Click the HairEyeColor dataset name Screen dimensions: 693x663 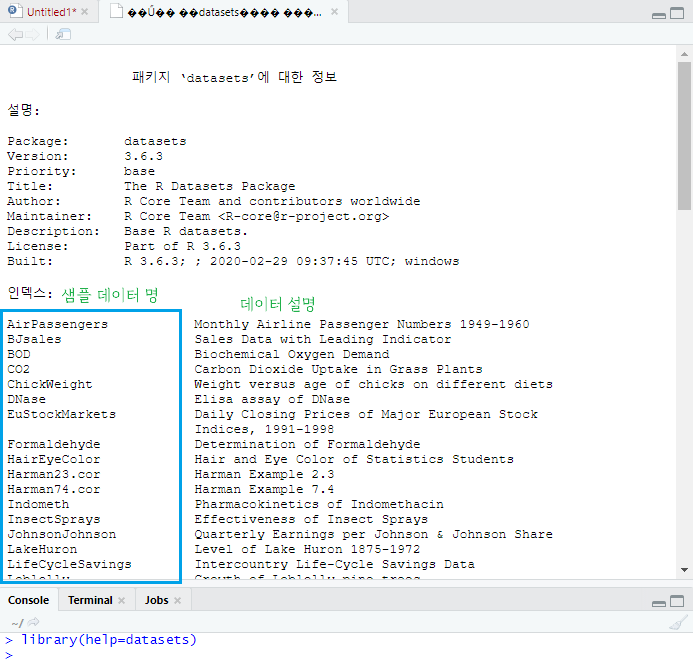click(x=54, y=460)
